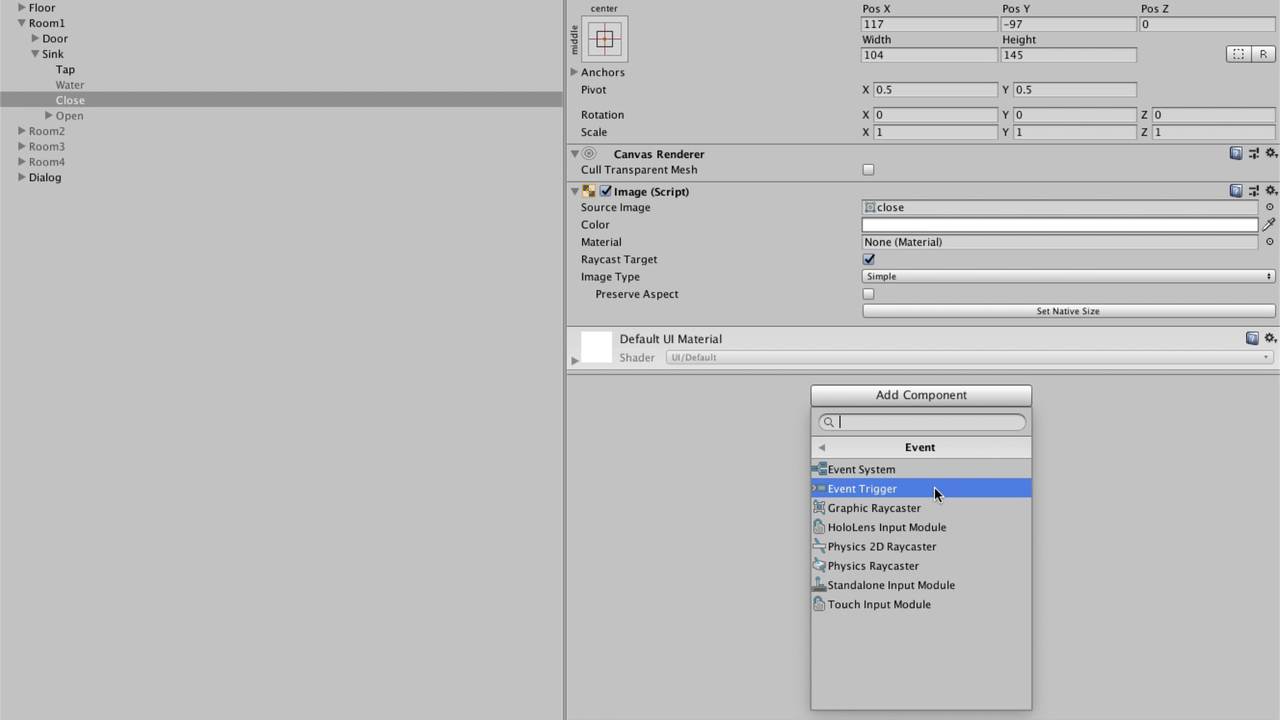The width and height of the screenshot is (1280, 720).
Task: Choose Graphic Raycaster component
Action: click(x=874, y=508)
